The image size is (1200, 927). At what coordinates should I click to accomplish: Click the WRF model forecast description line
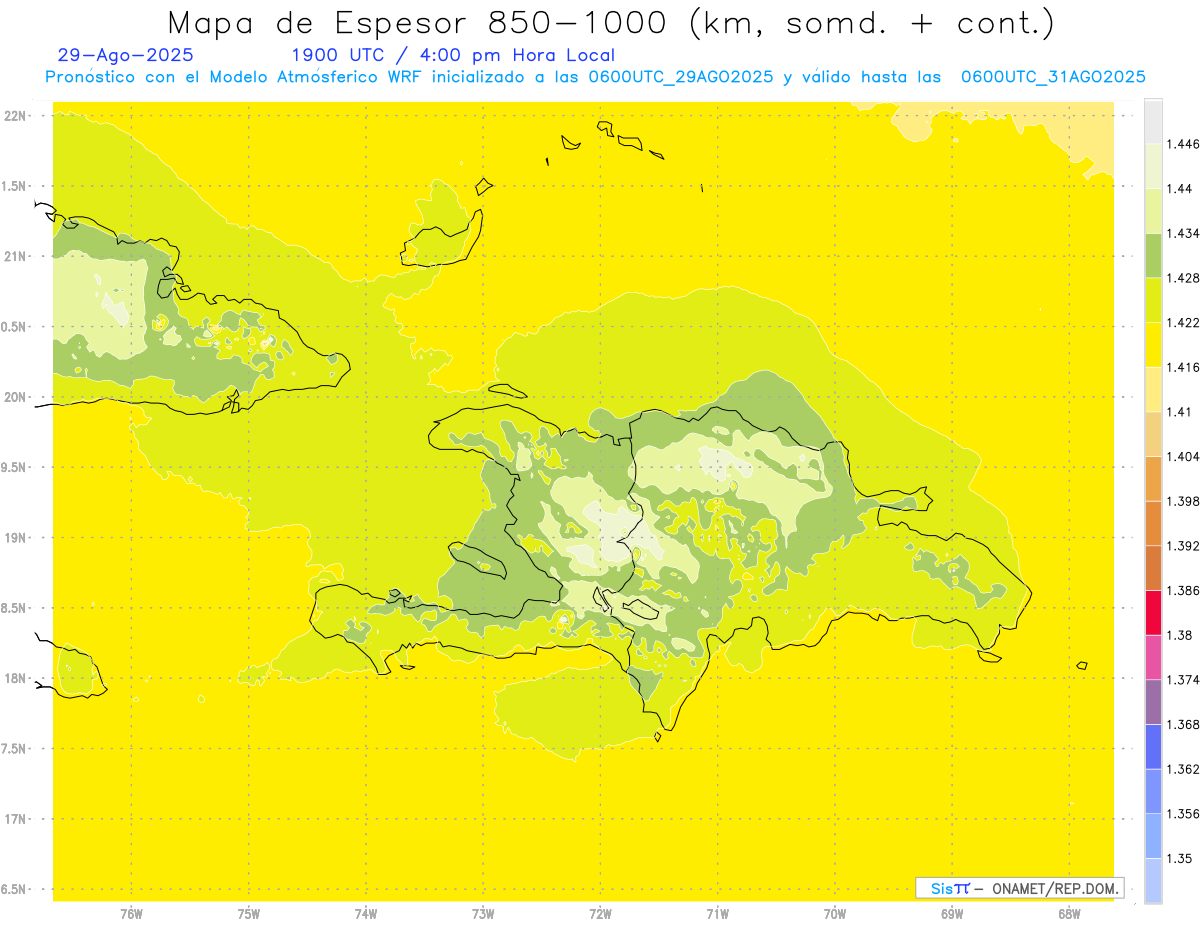coord(595,77)
